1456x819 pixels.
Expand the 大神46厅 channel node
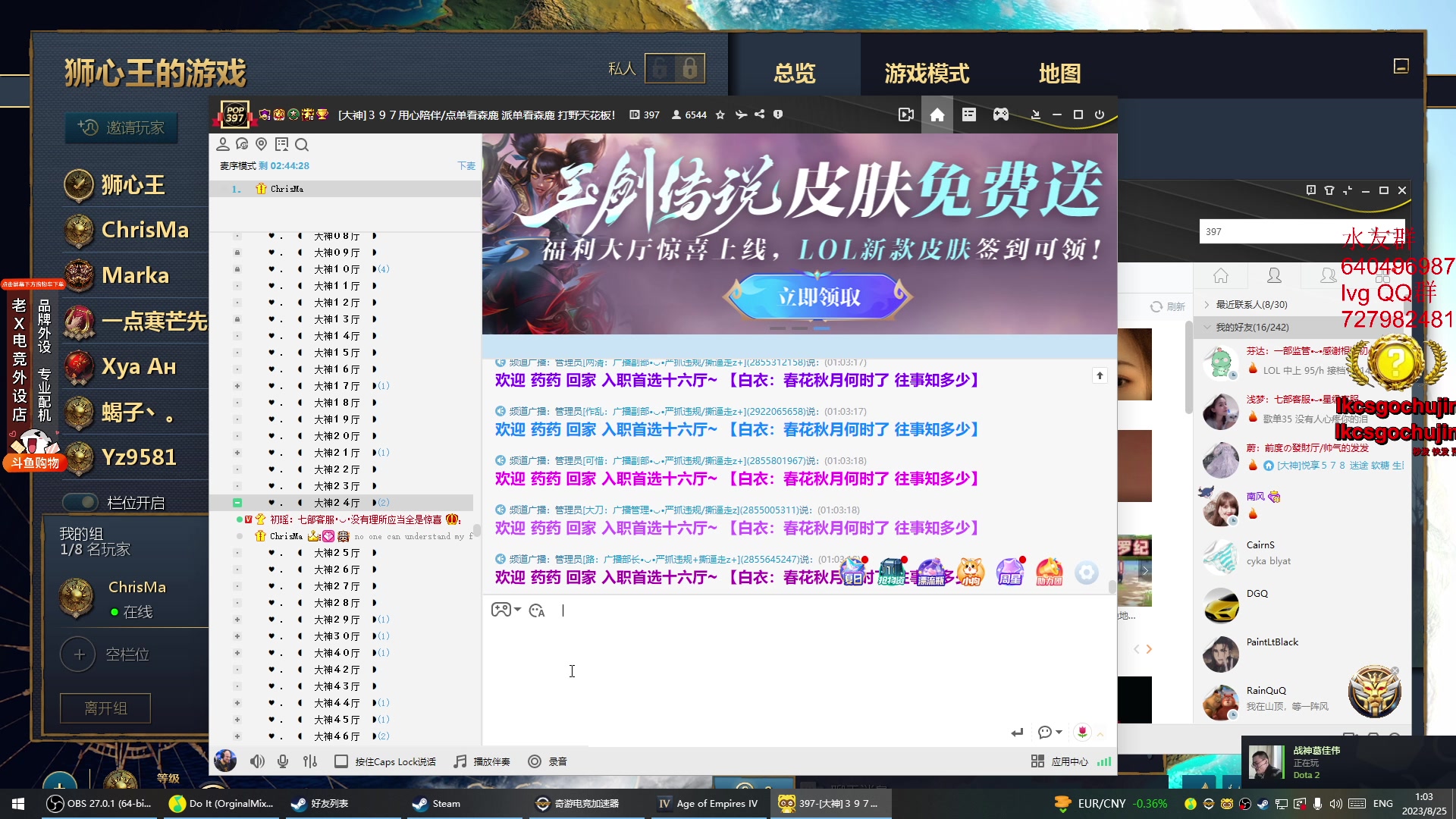(237, 736)
